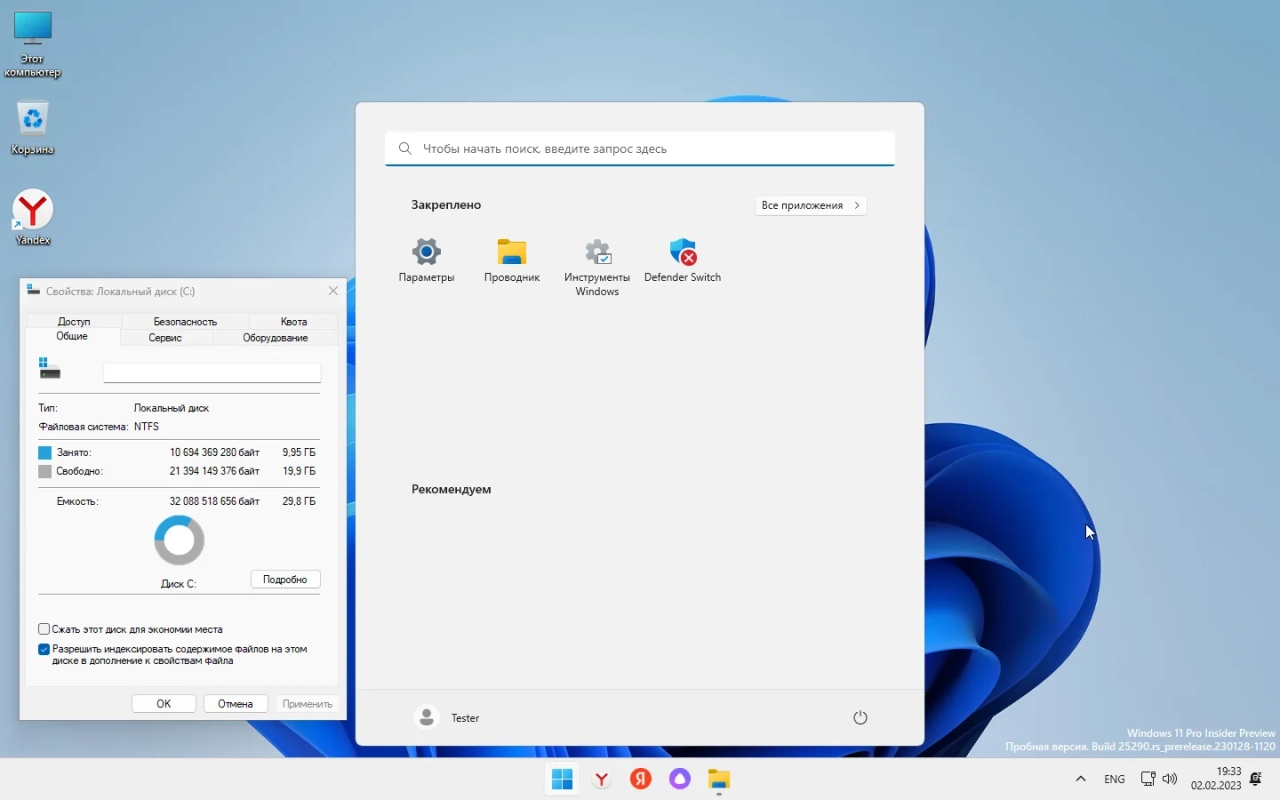Viewport: 1280px width, 800px height.
Task: Open the Defender Switch shield icon
Action: (683, 252)
